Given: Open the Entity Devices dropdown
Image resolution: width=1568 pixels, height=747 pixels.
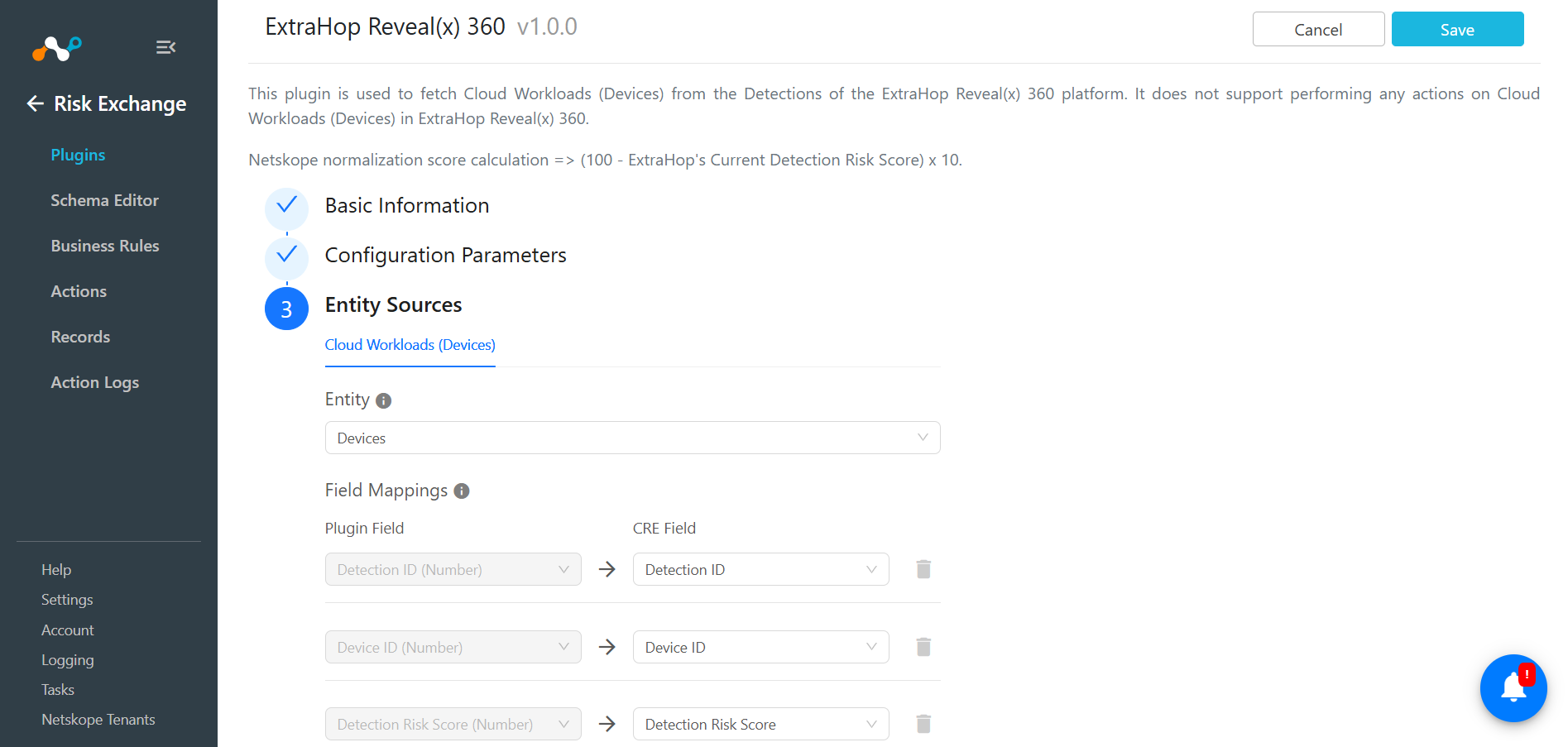Looking at the screenshot, I should (x=632, y=438).
